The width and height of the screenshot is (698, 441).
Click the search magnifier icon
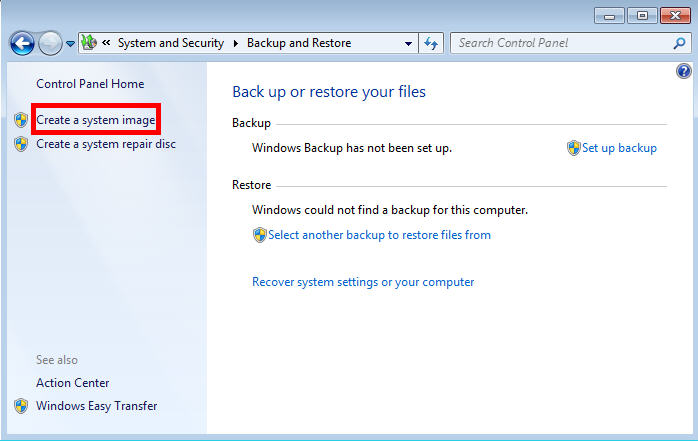click(679, 43)
